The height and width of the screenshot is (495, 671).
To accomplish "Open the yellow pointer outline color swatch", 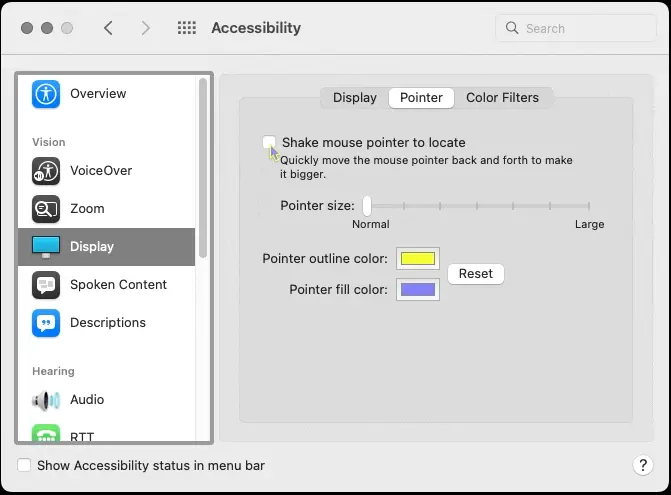I will point(418,259).
